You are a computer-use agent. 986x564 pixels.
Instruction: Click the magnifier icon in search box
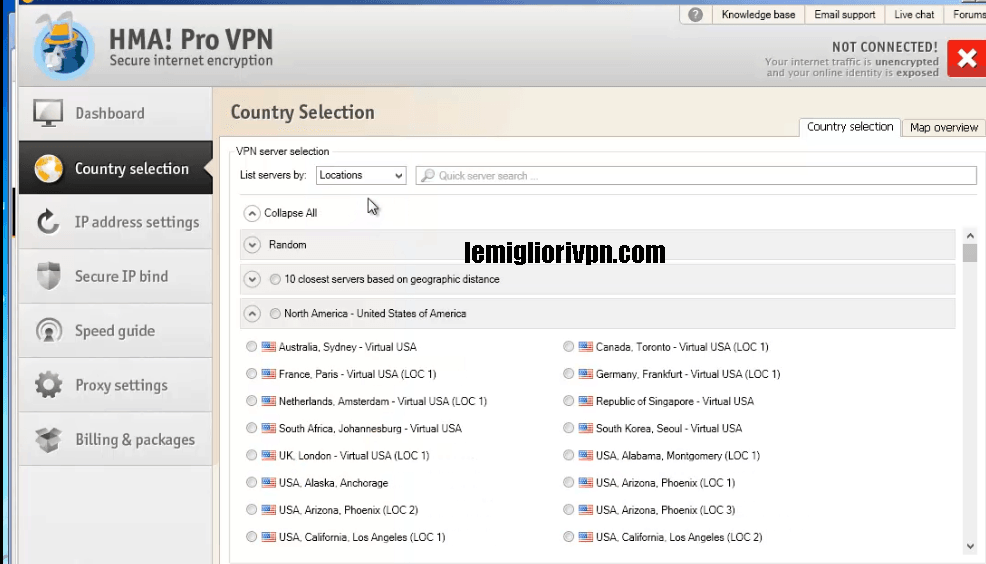coord(428,175)
